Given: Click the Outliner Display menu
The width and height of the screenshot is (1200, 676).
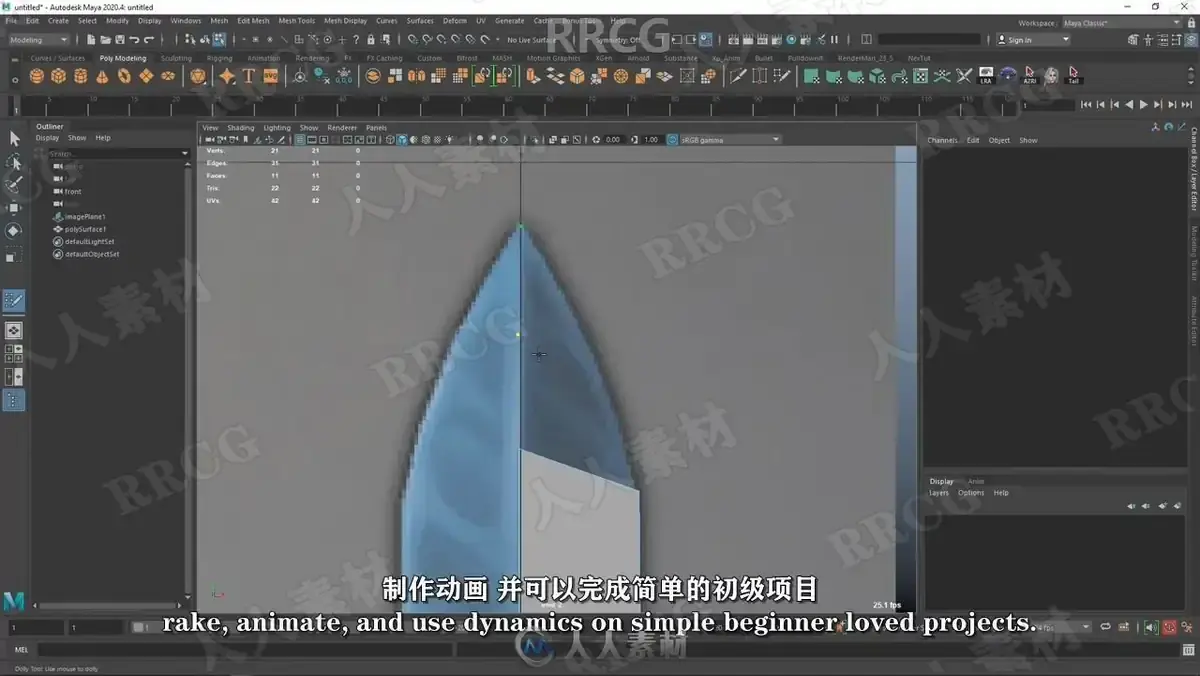Looking at the screenshot, I should pyautogui.click(x=47, y=138).
